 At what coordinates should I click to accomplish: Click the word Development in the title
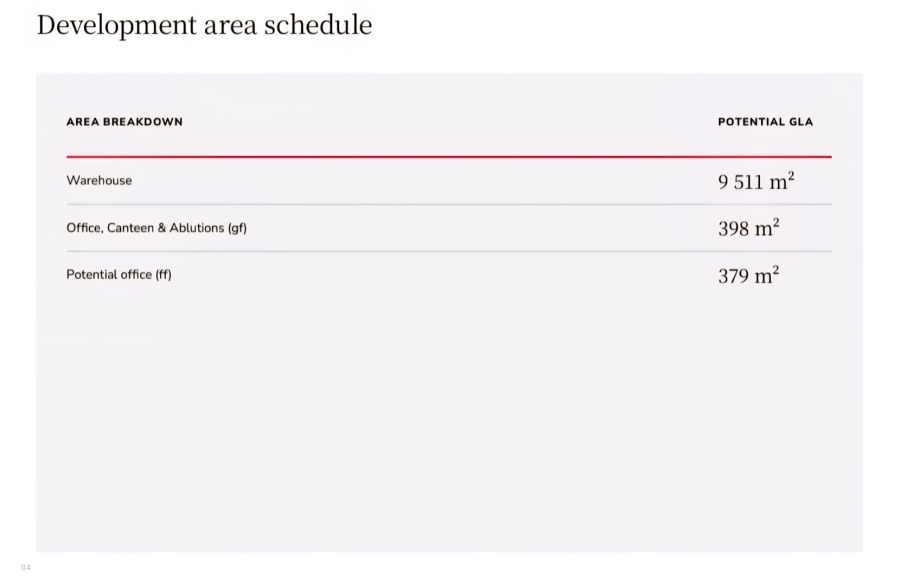click(x=117, y=26)
